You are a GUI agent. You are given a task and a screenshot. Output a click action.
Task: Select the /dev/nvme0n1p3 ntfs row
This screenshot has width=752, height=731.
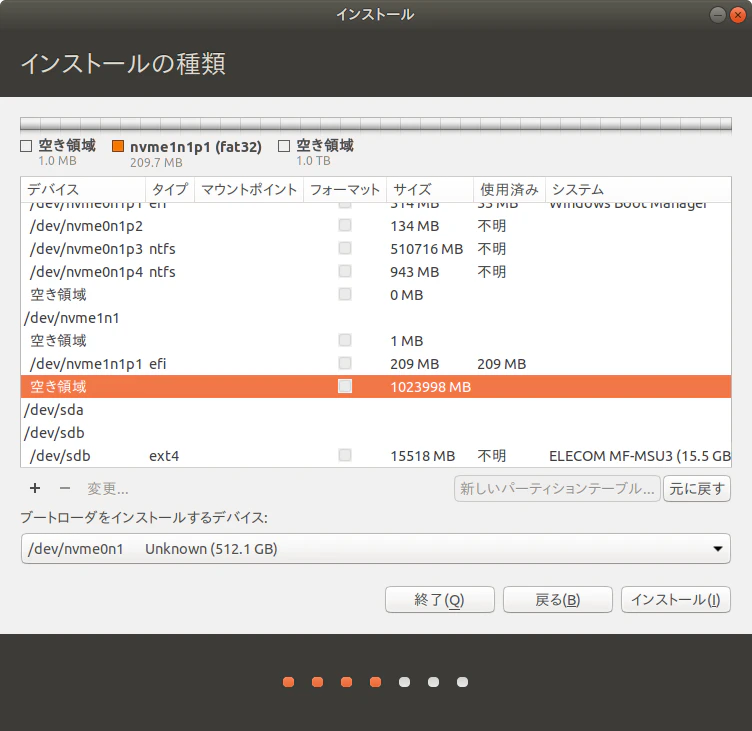[376, 248]
